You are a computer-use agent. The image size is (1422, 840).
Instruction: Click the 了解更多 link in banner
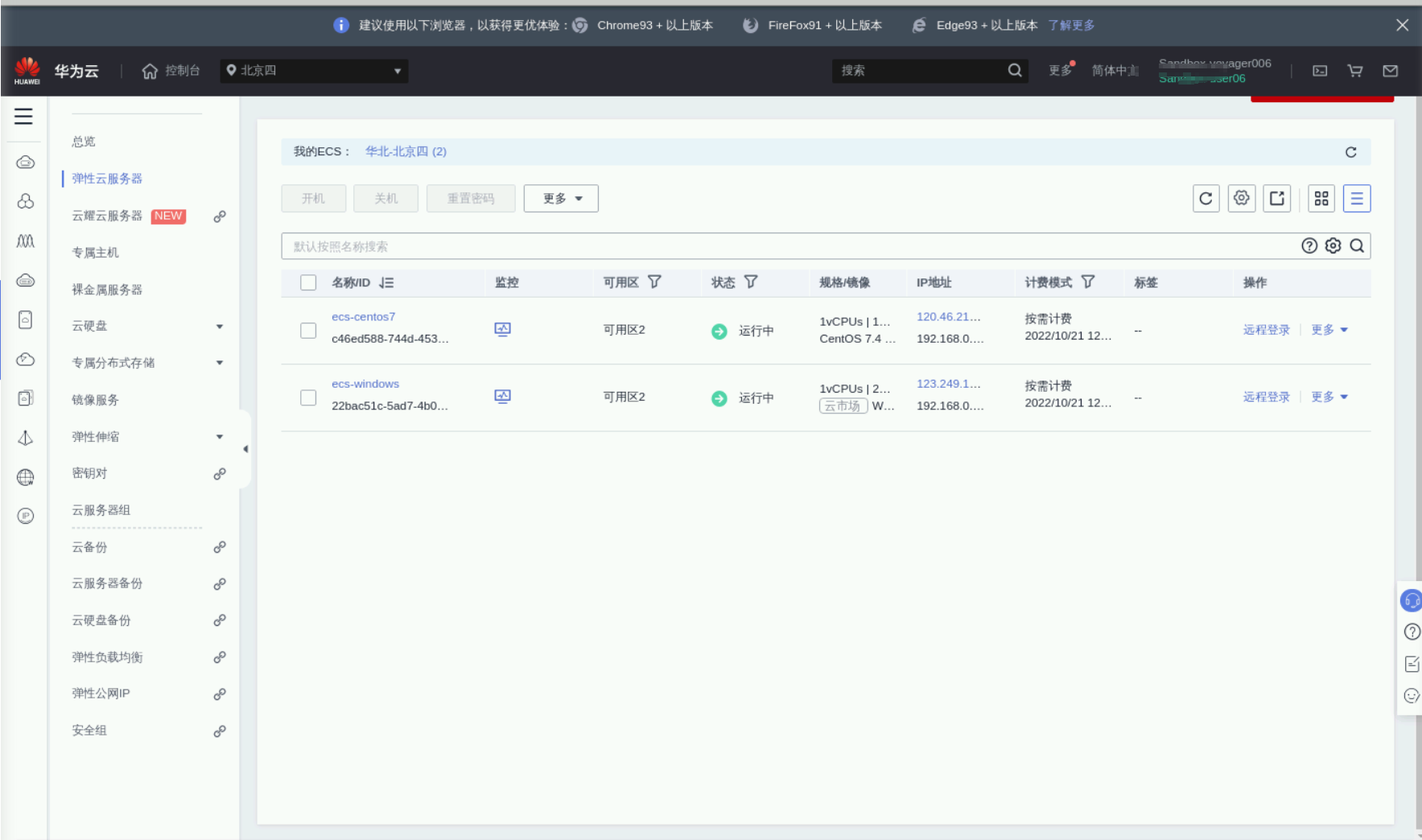click(1071, 25)
